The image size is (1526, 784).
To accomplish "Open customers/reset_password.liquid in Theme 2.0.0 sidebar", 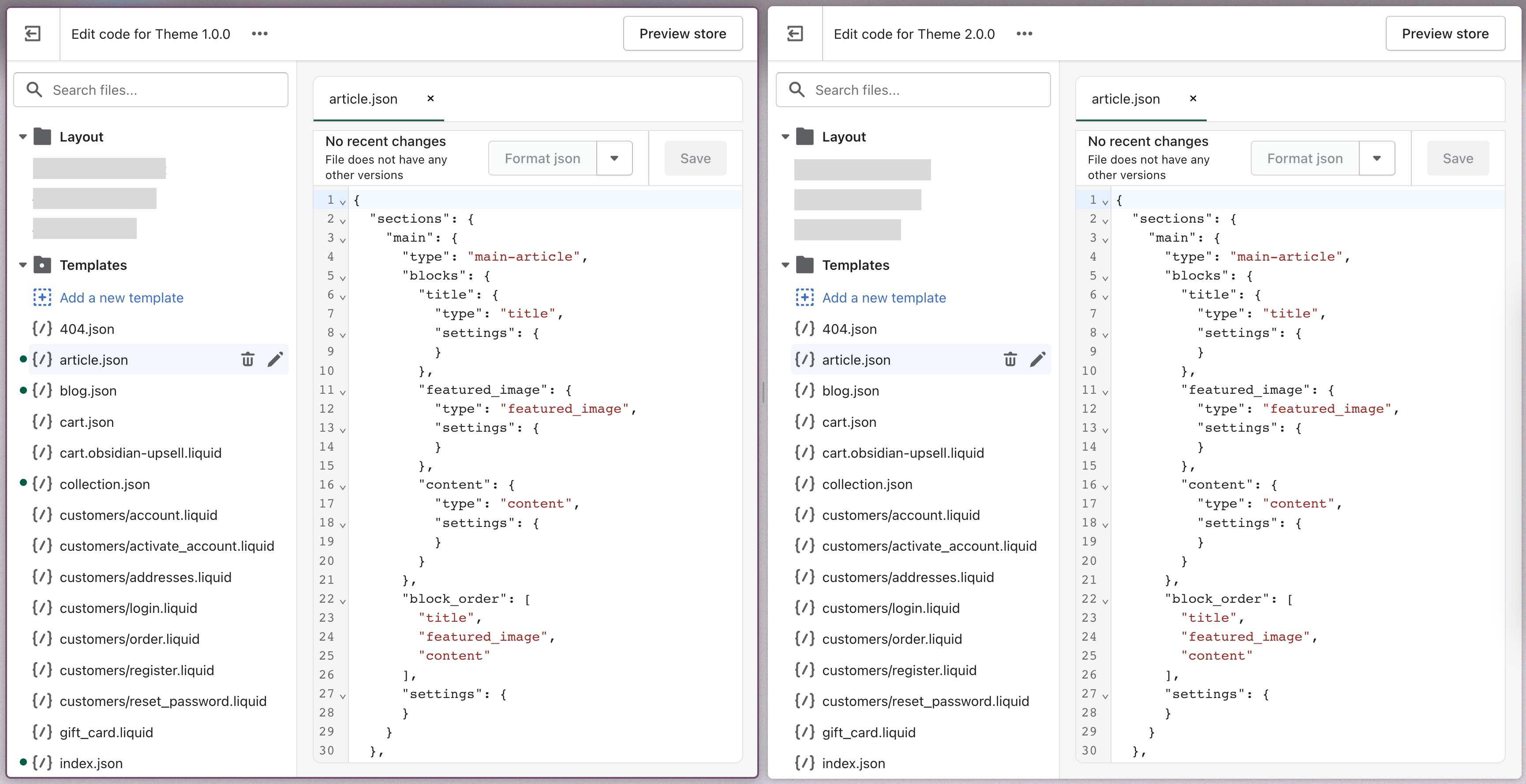I will 925,701.
